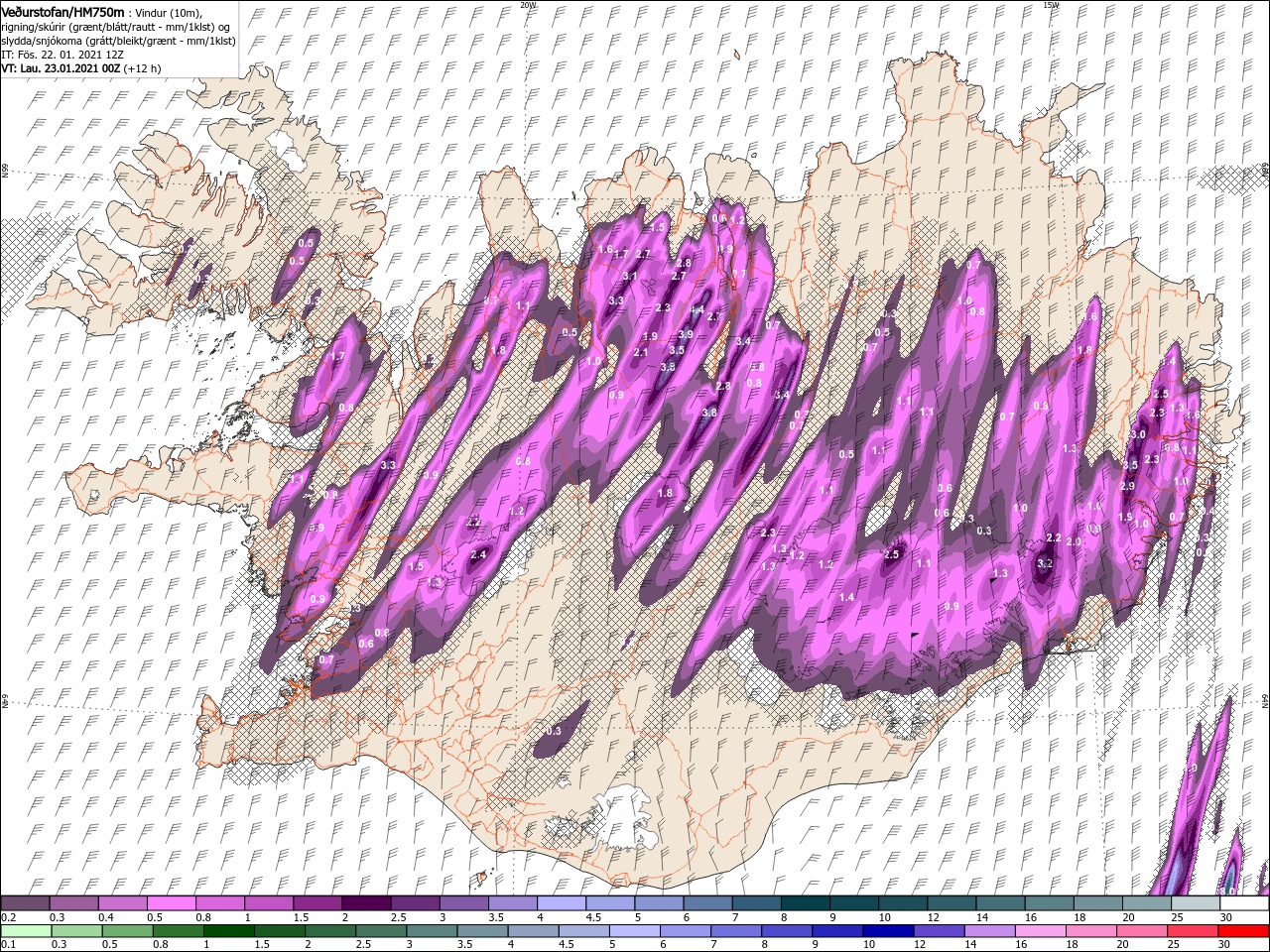Screen dimensions: 1270x952
Task: Select the bright pink 0.5 snow legend swatch
Action: (171, 903)
